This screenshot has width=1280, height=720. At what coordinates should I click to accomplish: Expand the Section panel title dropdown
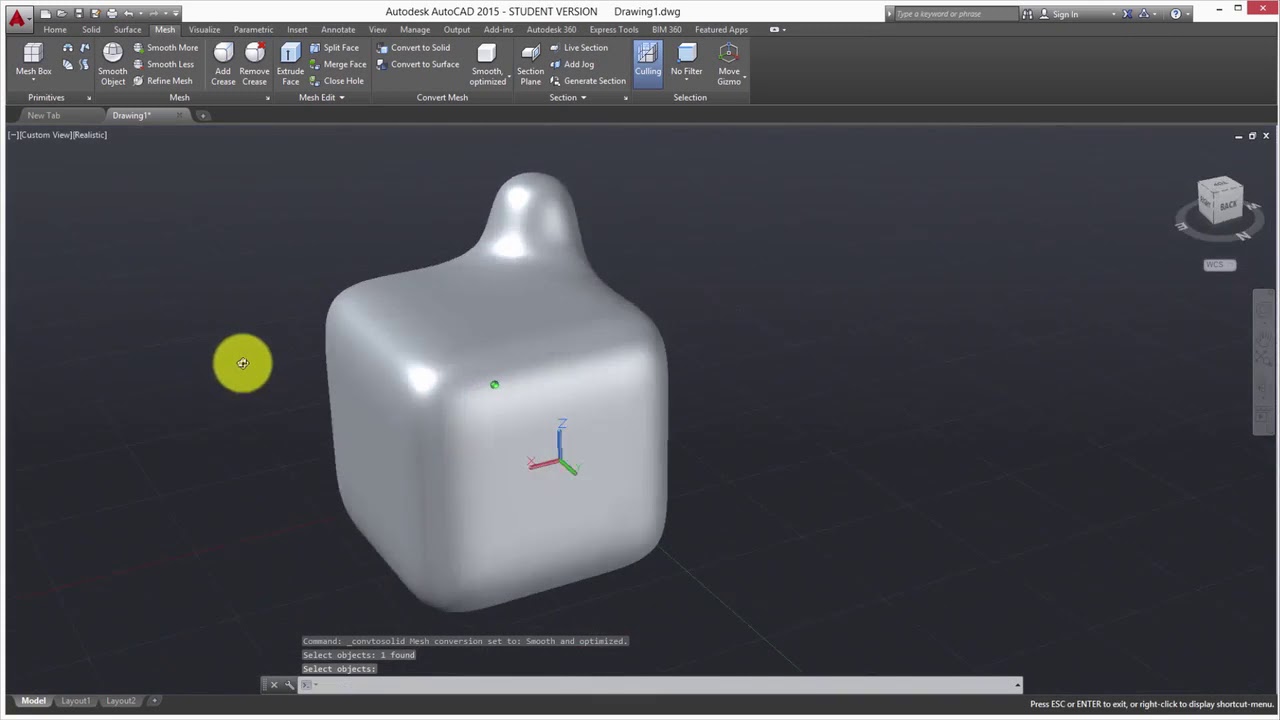[x=568, y=98]
